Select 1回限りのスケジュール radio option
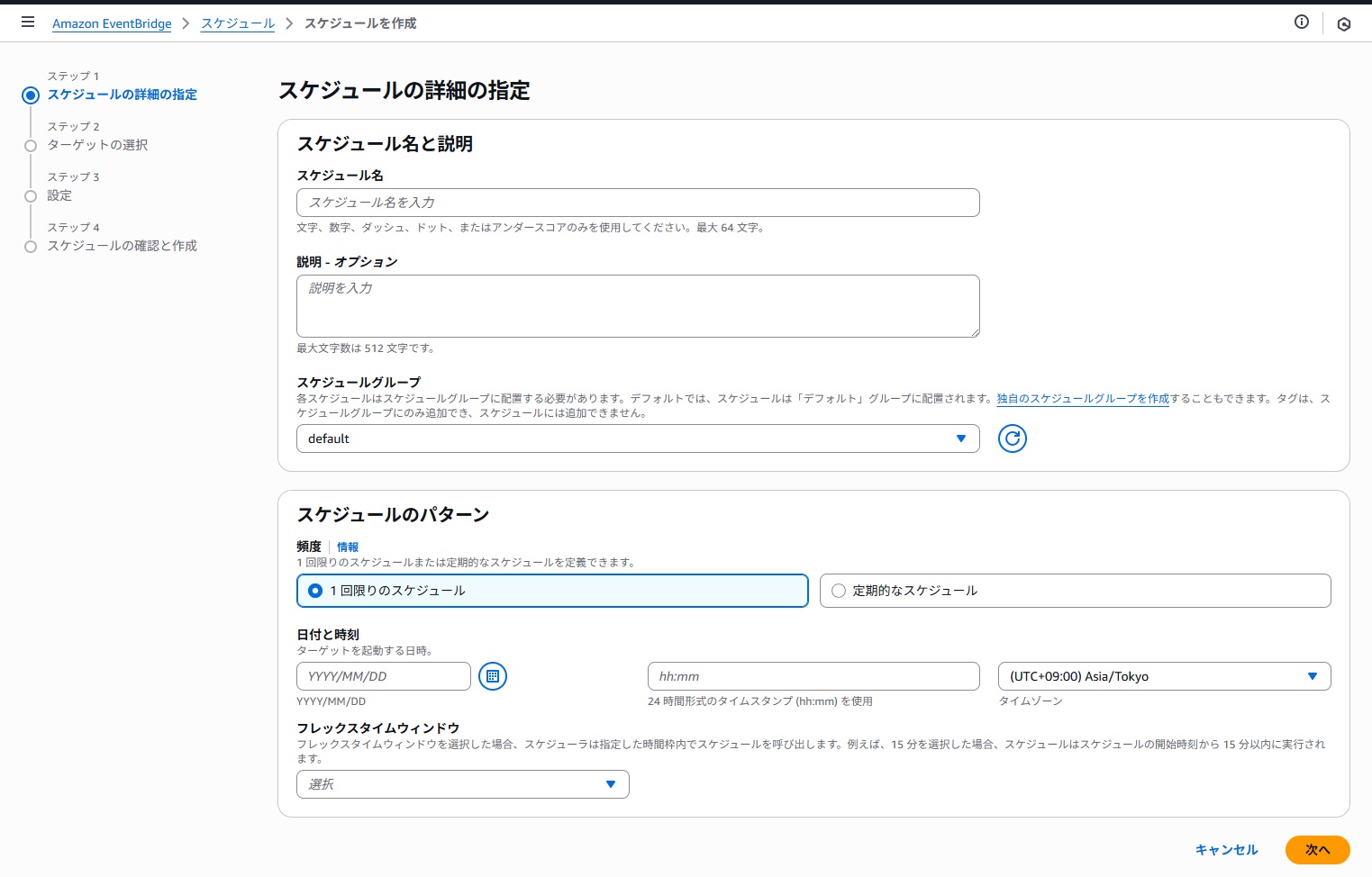The height and width of the screenshot is (877, 1372). click(315, 591)
